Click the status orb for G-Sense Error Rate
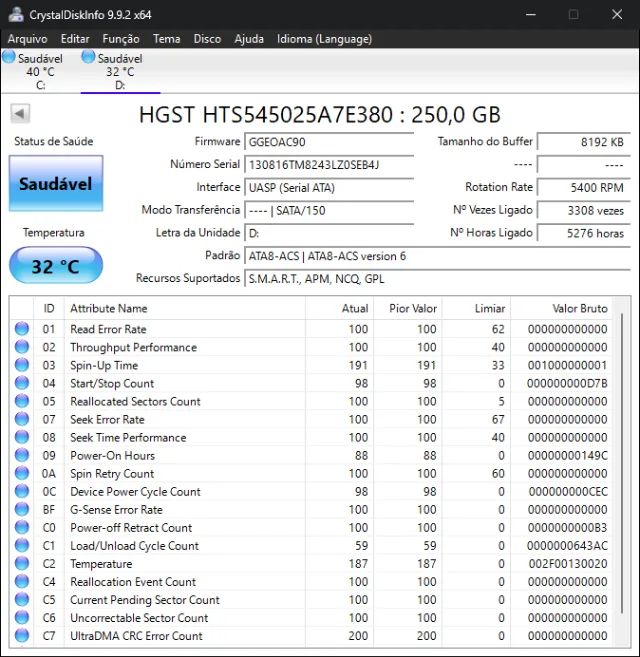 pyautogui.click(x=22, y=509)
